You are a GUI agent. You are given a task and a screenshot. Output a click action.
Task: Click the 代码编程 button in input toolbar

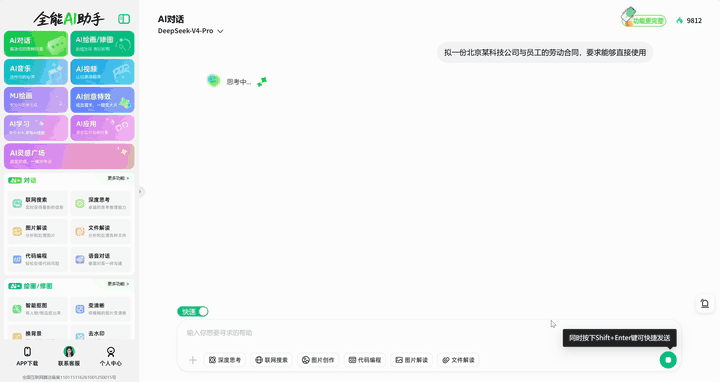365,360
